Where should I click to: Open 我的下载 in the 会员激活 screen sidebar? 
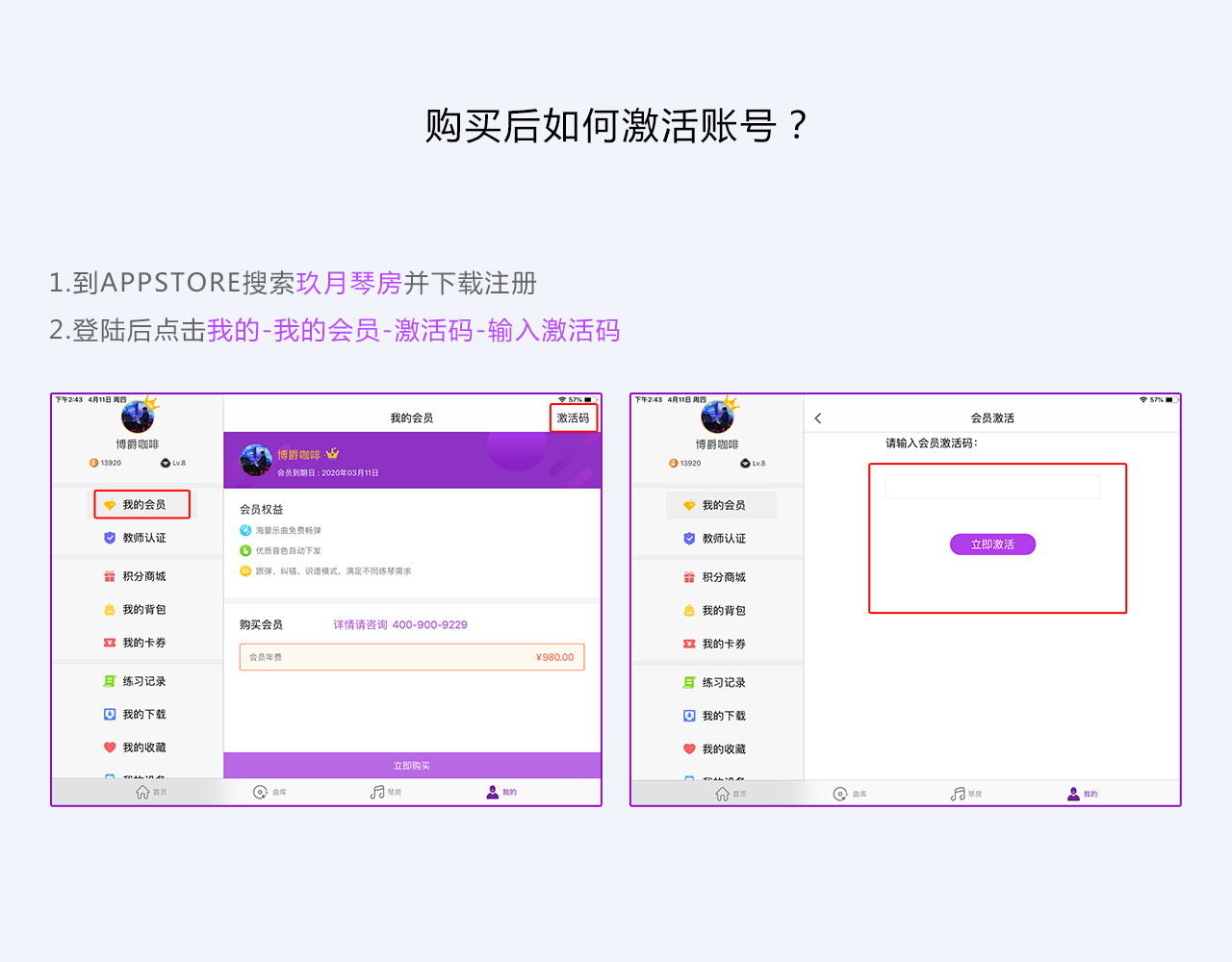[x=714, y=716]
